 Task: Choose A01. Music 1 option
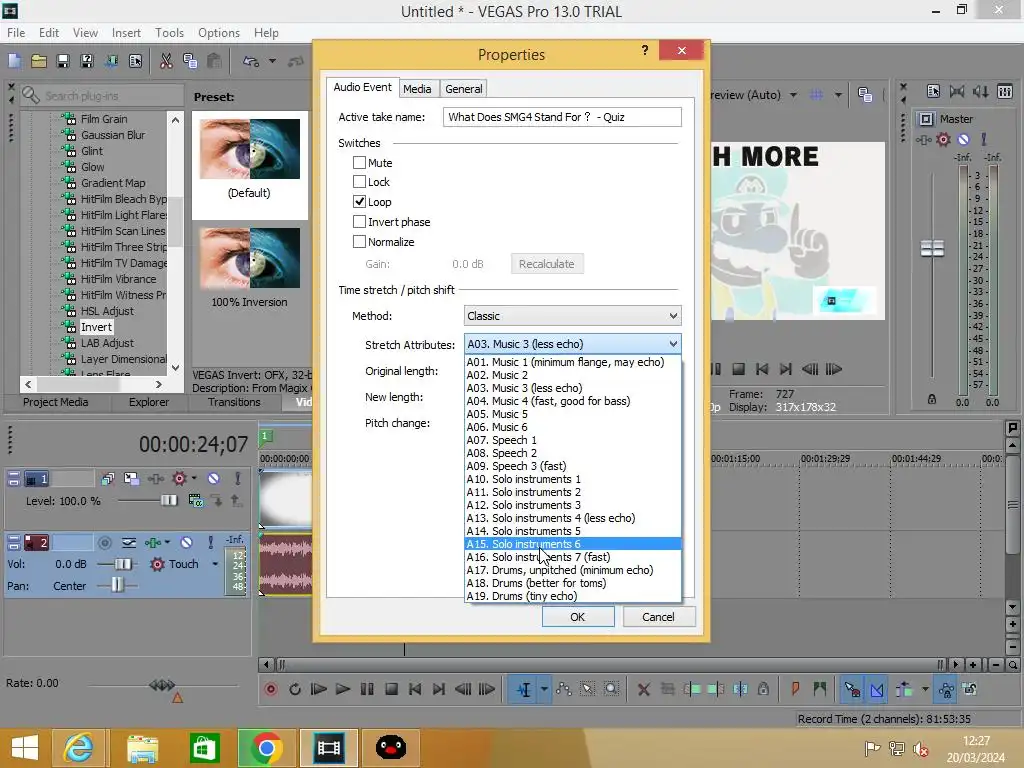[572, 362]
